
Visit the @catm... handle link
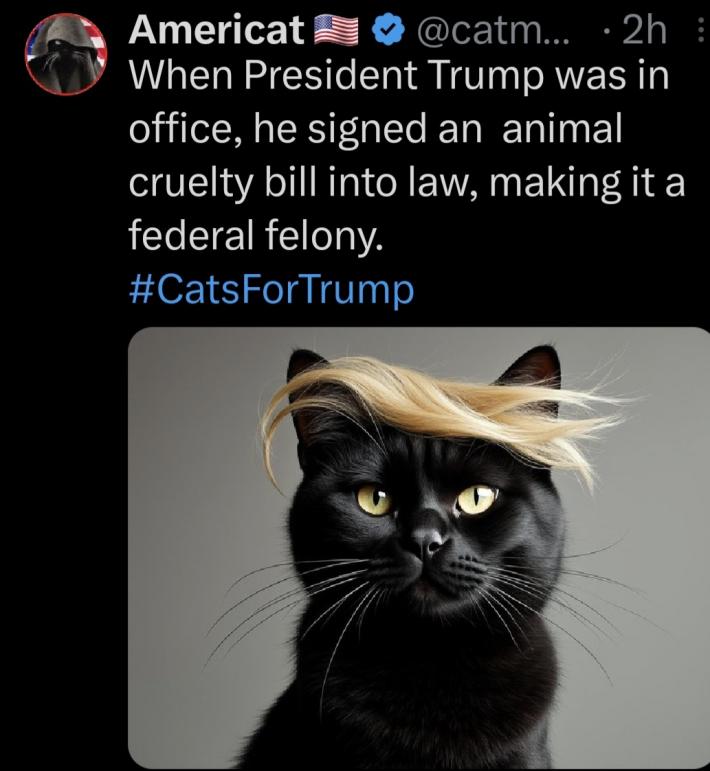(493, 31)
